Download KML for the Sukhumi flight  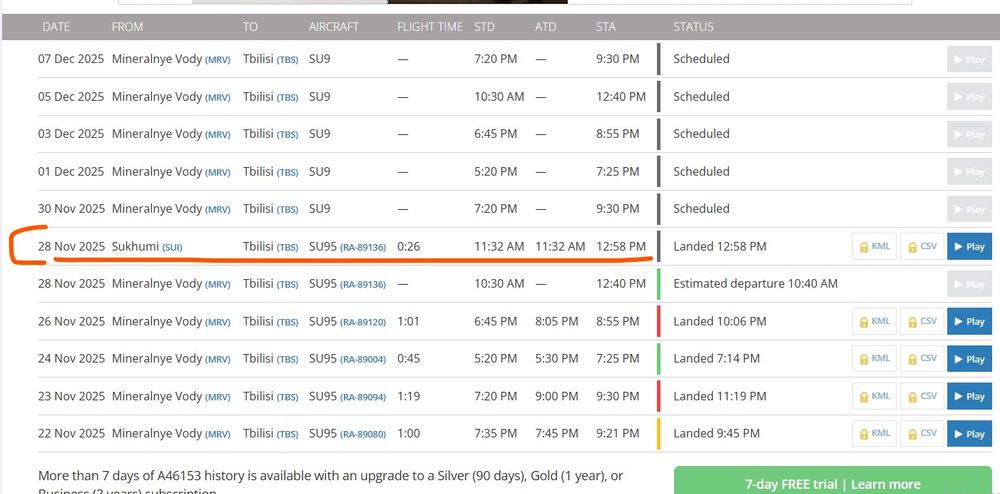874,247
